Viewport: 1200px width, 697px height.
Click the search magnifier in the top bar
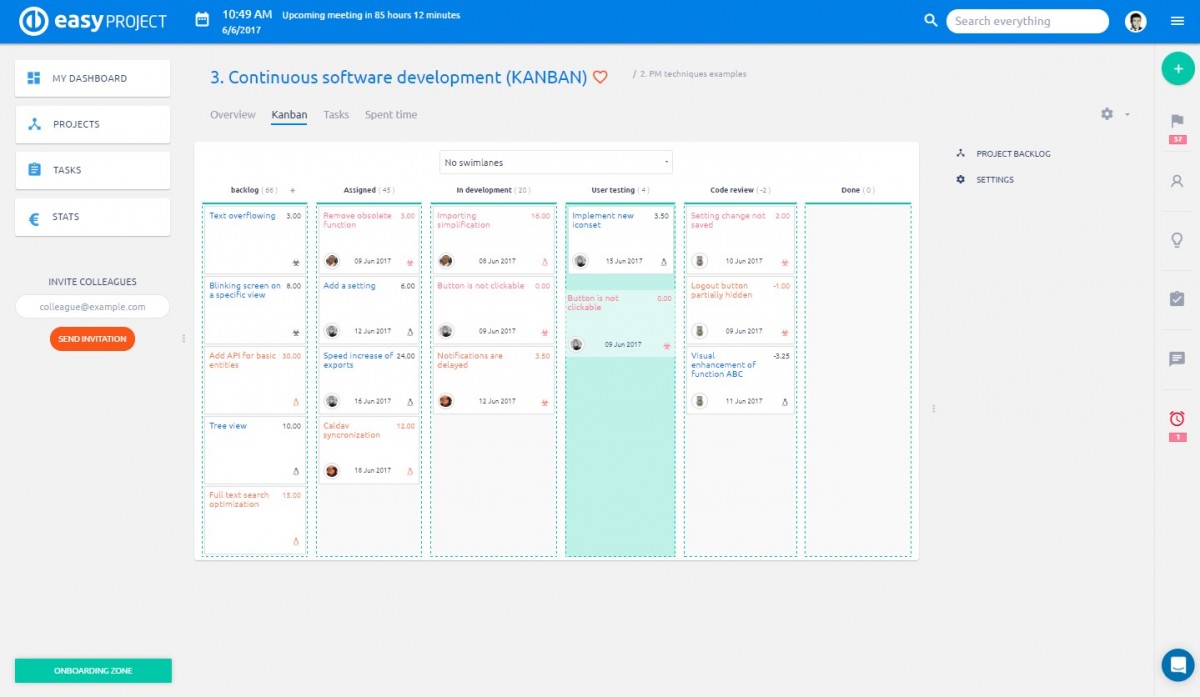(930, 20)
